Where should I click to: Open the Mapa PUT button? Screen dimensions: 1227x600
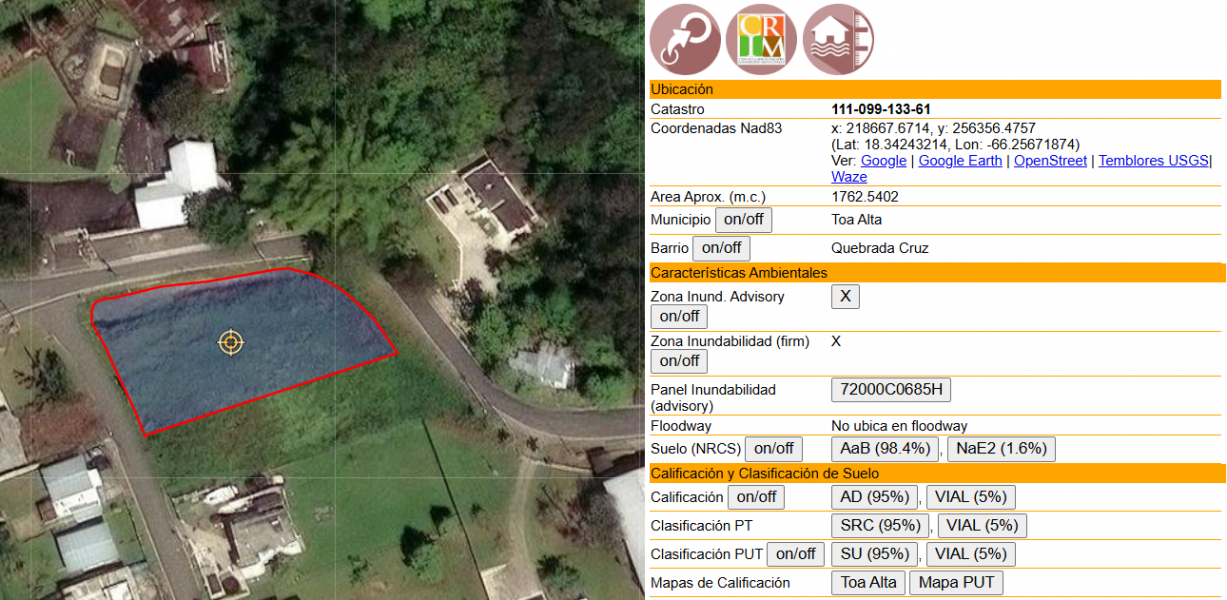click(955, 583)
